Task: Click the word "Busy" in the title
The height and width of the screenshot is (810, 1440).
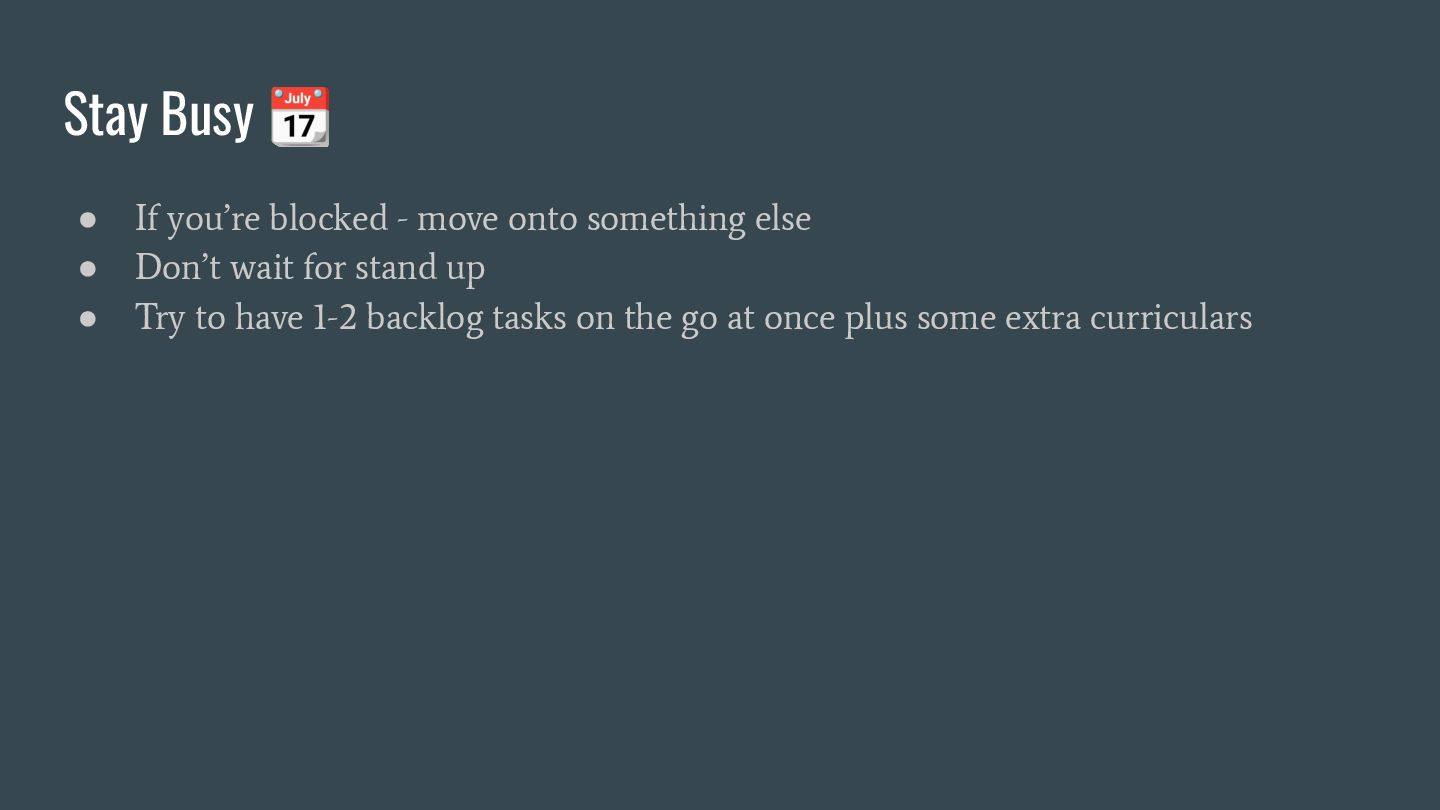Action: (207, 114)
